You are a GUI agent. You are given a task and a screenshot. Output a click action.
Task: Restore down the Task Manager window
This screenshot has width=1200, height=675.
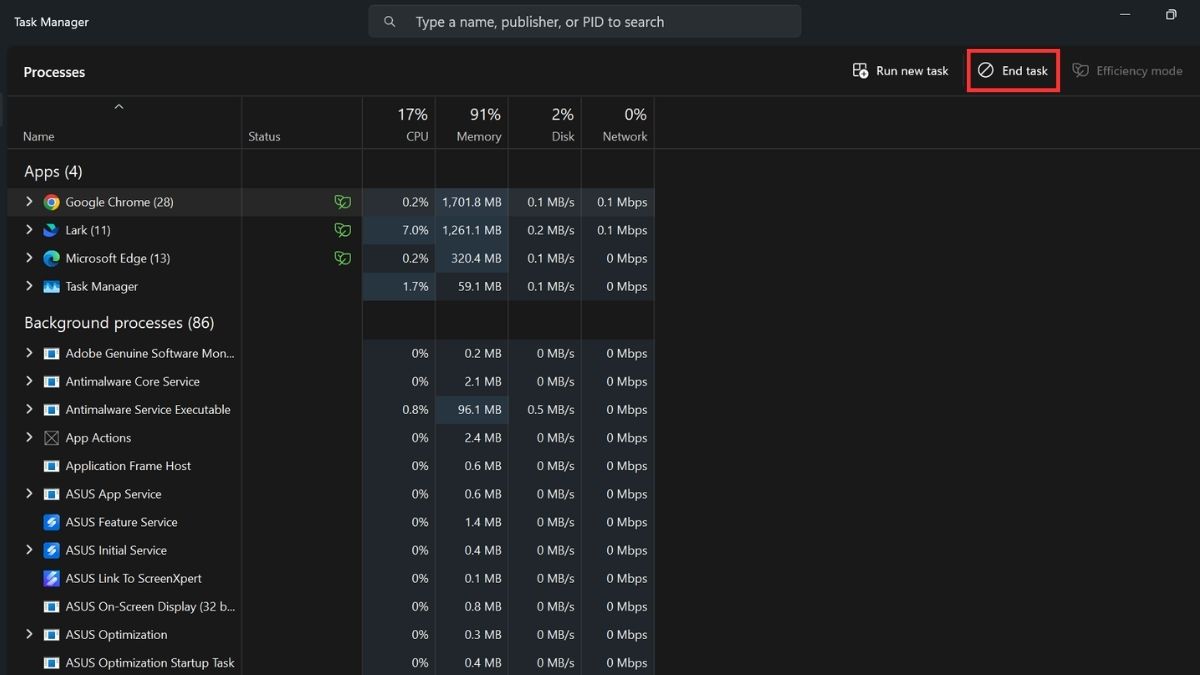(1170, 15)
